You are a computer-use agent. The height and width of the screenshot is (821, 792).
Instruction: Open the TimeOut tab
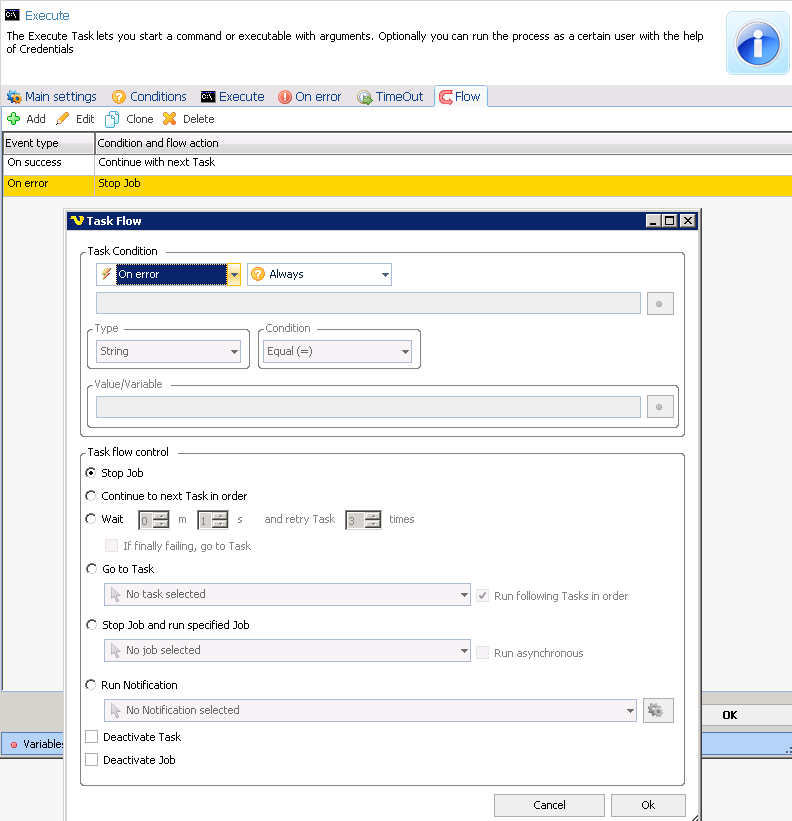click(391, 97)
